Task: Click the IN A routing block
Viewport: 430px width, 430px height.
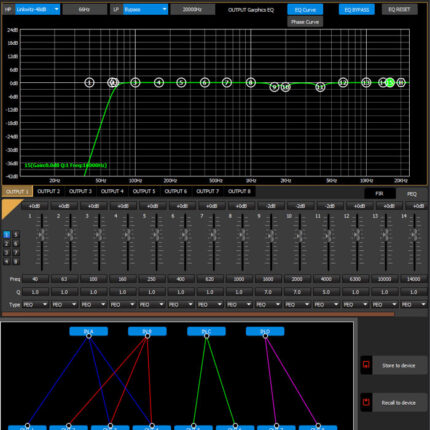Action: coord(89,331)
